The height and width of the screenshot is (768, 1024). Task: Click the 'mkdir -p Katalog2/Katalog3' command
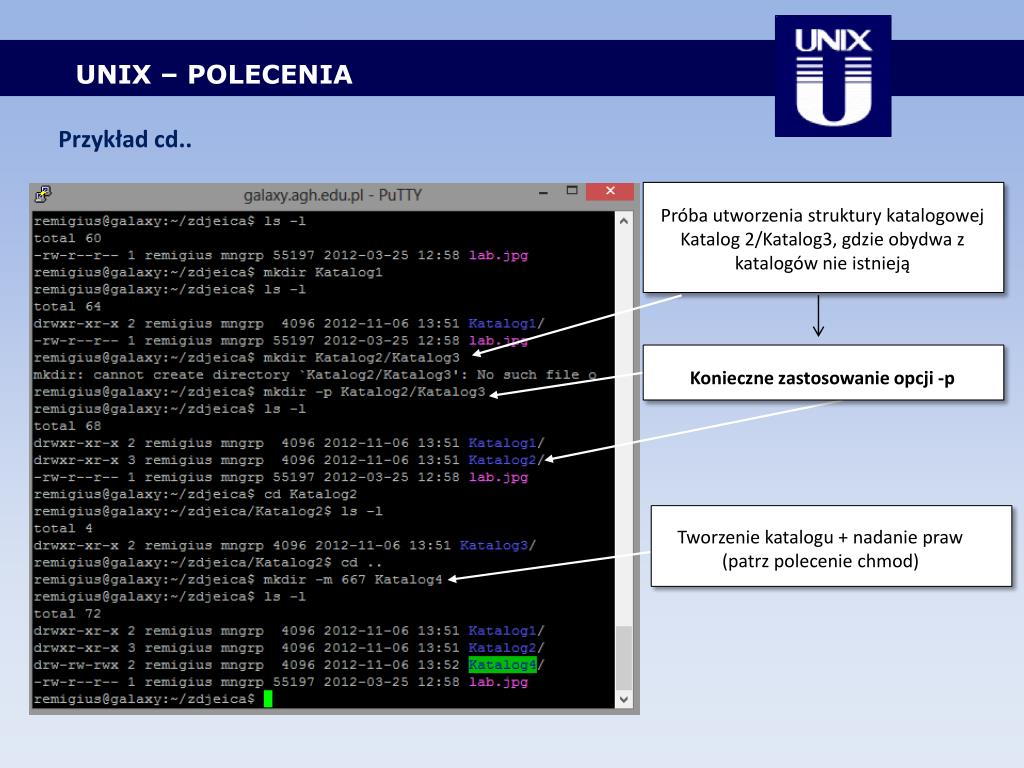point(374,392)
